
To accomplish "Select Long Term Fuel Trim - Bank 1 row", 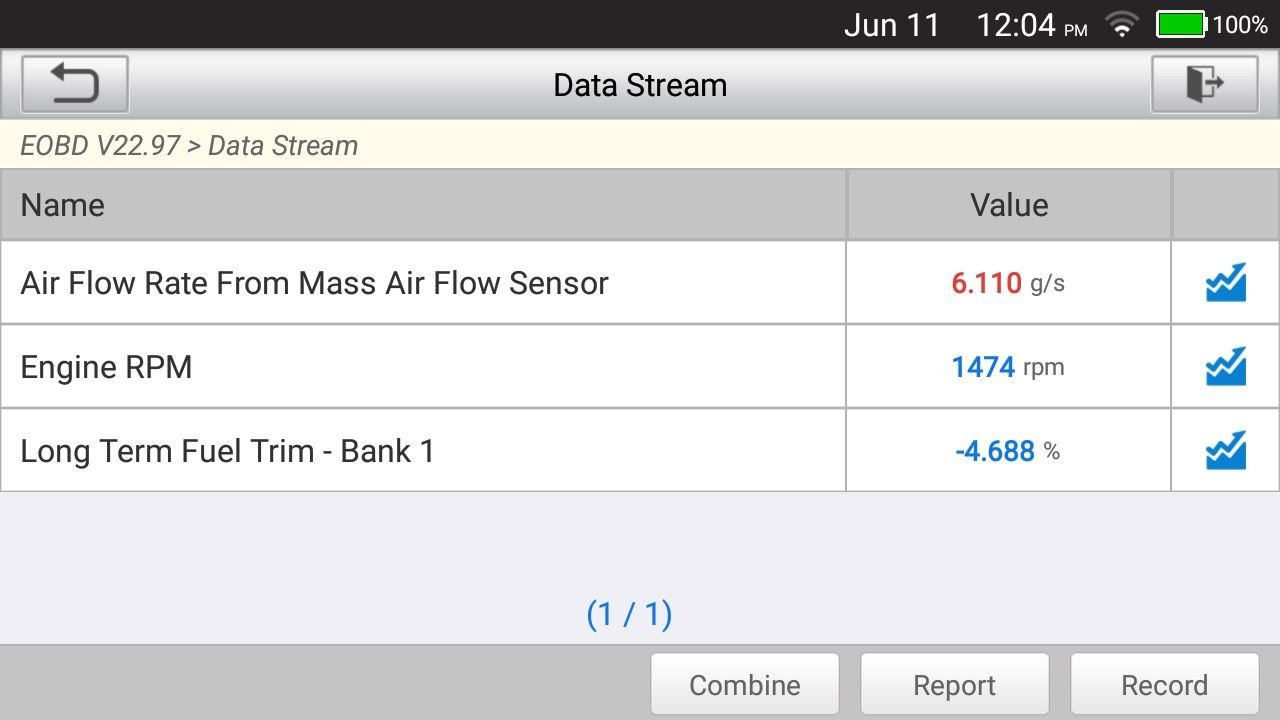I will 227,451.
